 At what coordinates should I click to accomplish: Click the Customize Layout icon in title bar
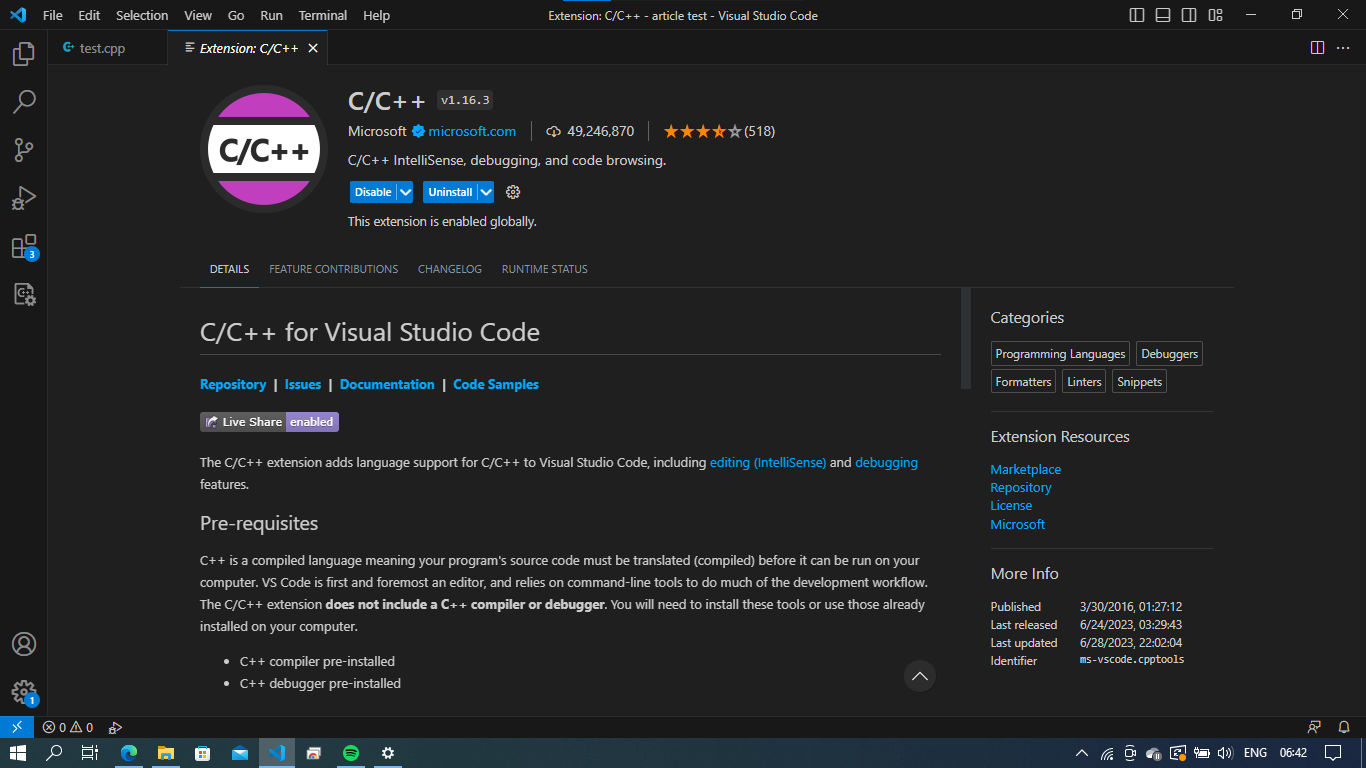coord(1215,15)
